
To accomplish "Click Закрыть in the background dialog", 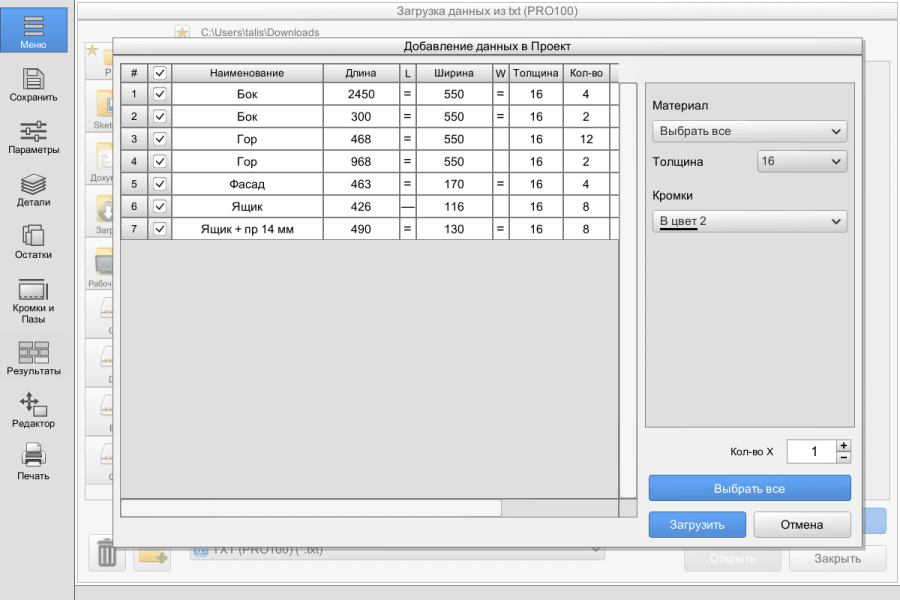I will [x=837, y=559].
